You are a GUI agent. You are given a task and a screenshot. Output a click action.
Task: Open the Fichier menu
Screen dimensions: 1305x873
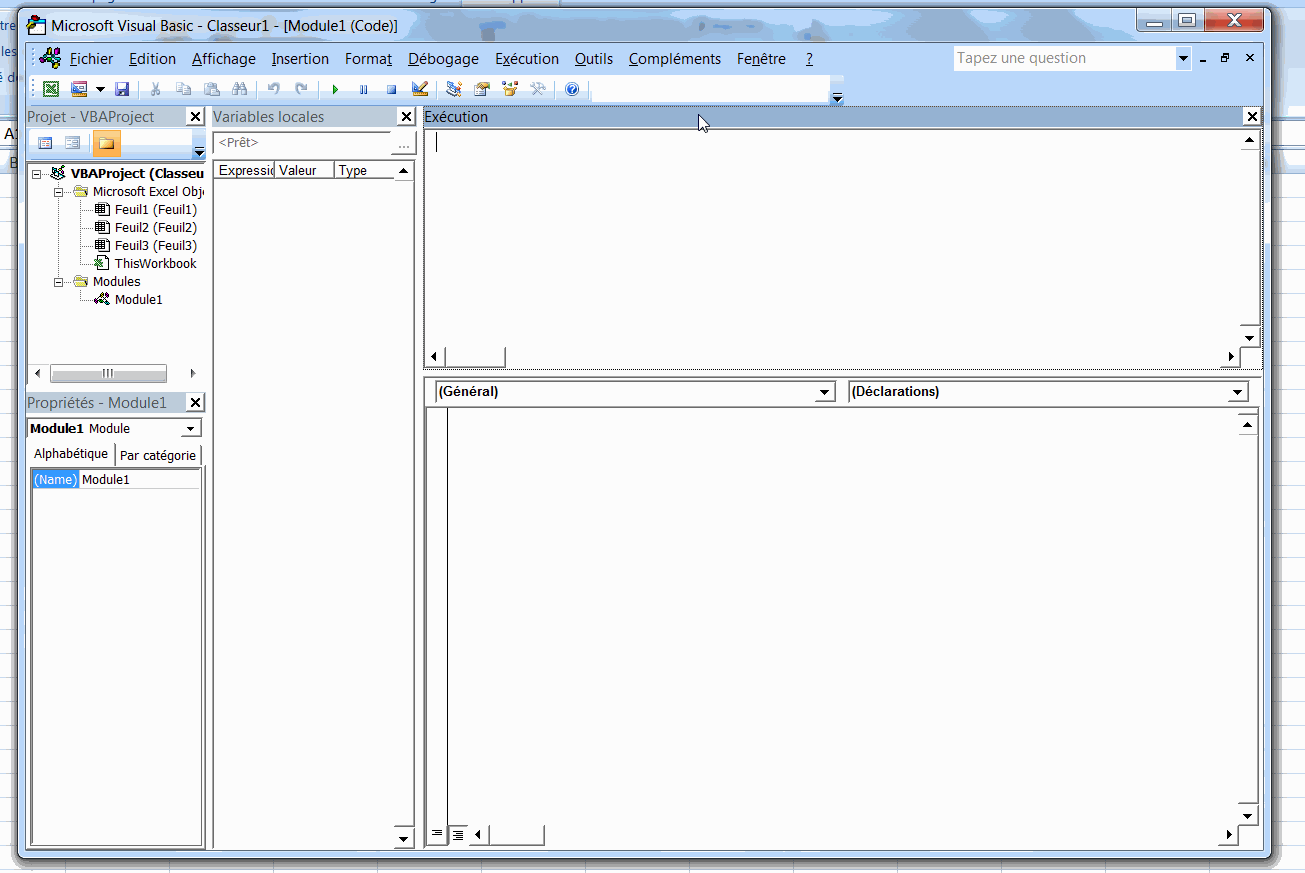(91, 59)
